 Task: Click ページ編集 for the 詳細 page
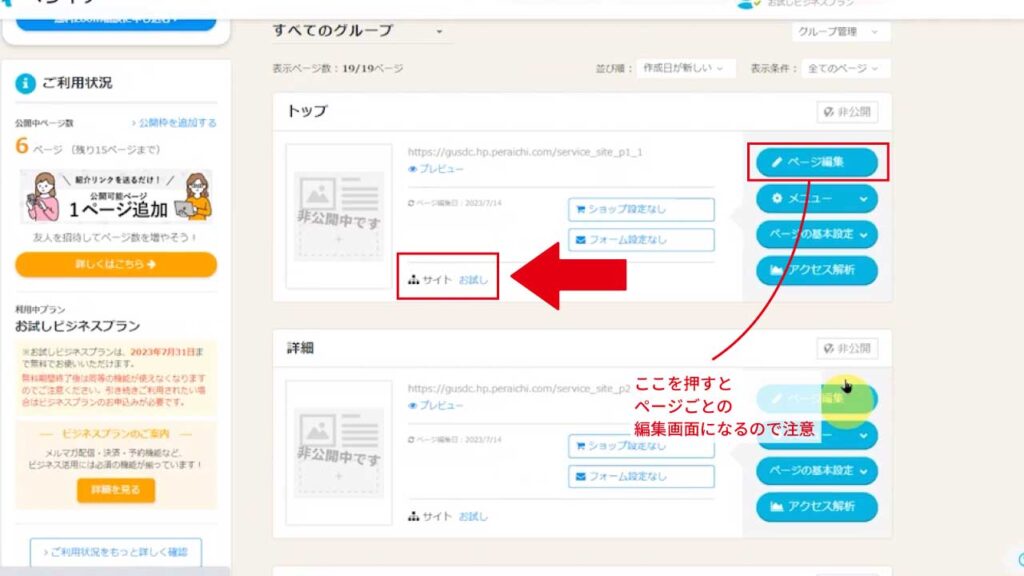tap(816, 398)
